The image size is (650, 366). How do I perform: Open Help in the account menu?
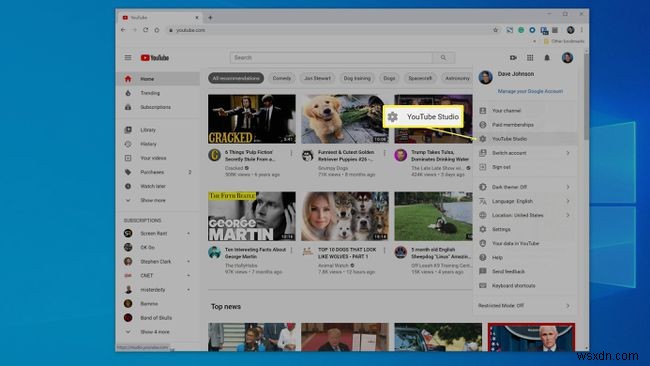(525, 257)
